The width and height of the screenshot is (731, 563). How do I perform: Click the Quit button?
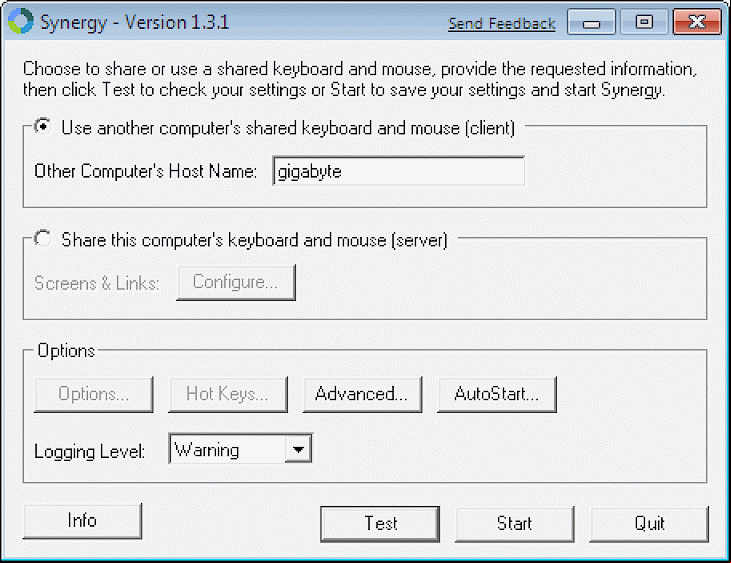tap(649, 524)
